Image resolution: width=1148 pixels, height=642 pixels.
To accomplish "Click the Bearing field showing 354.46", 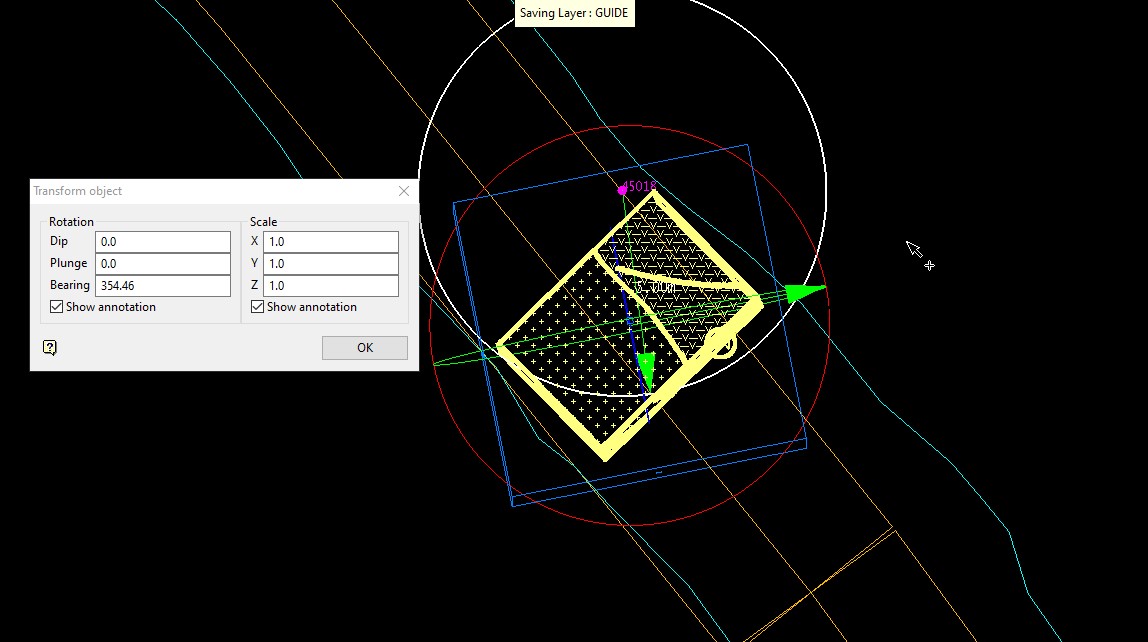I will (x=163, y=286).
